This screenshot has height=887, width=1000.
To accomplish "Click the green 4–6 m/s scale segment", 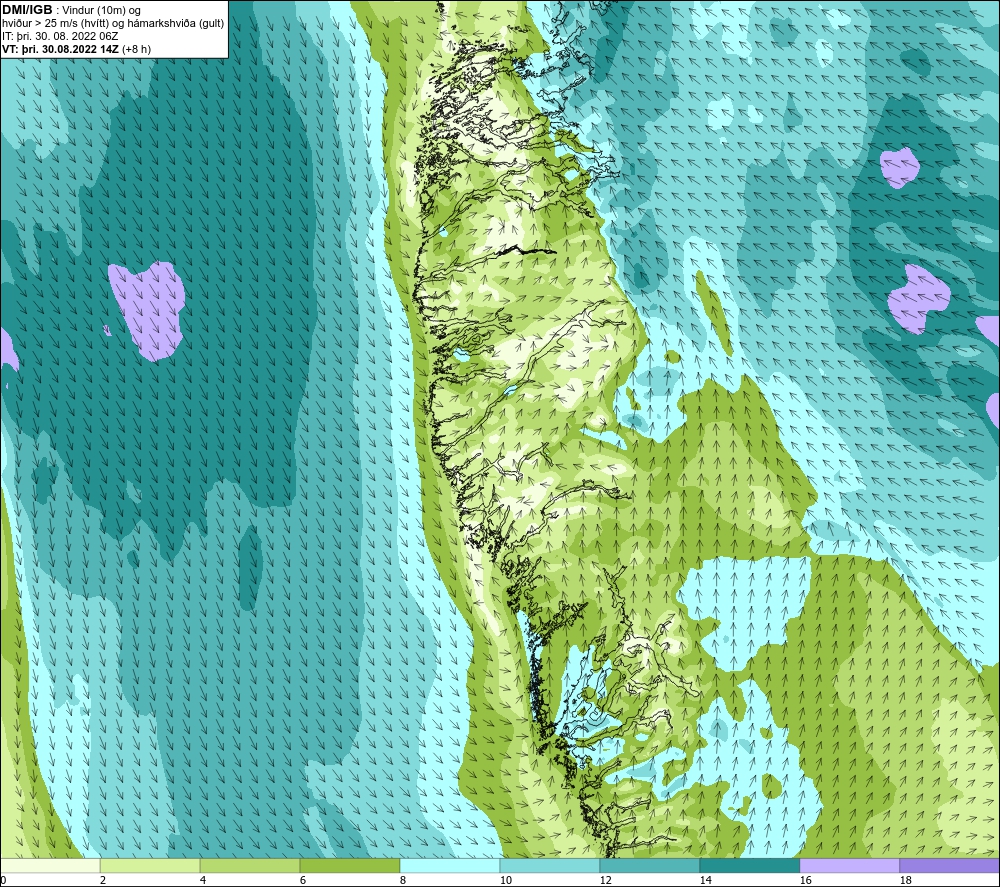I will [x=250, y=865].
